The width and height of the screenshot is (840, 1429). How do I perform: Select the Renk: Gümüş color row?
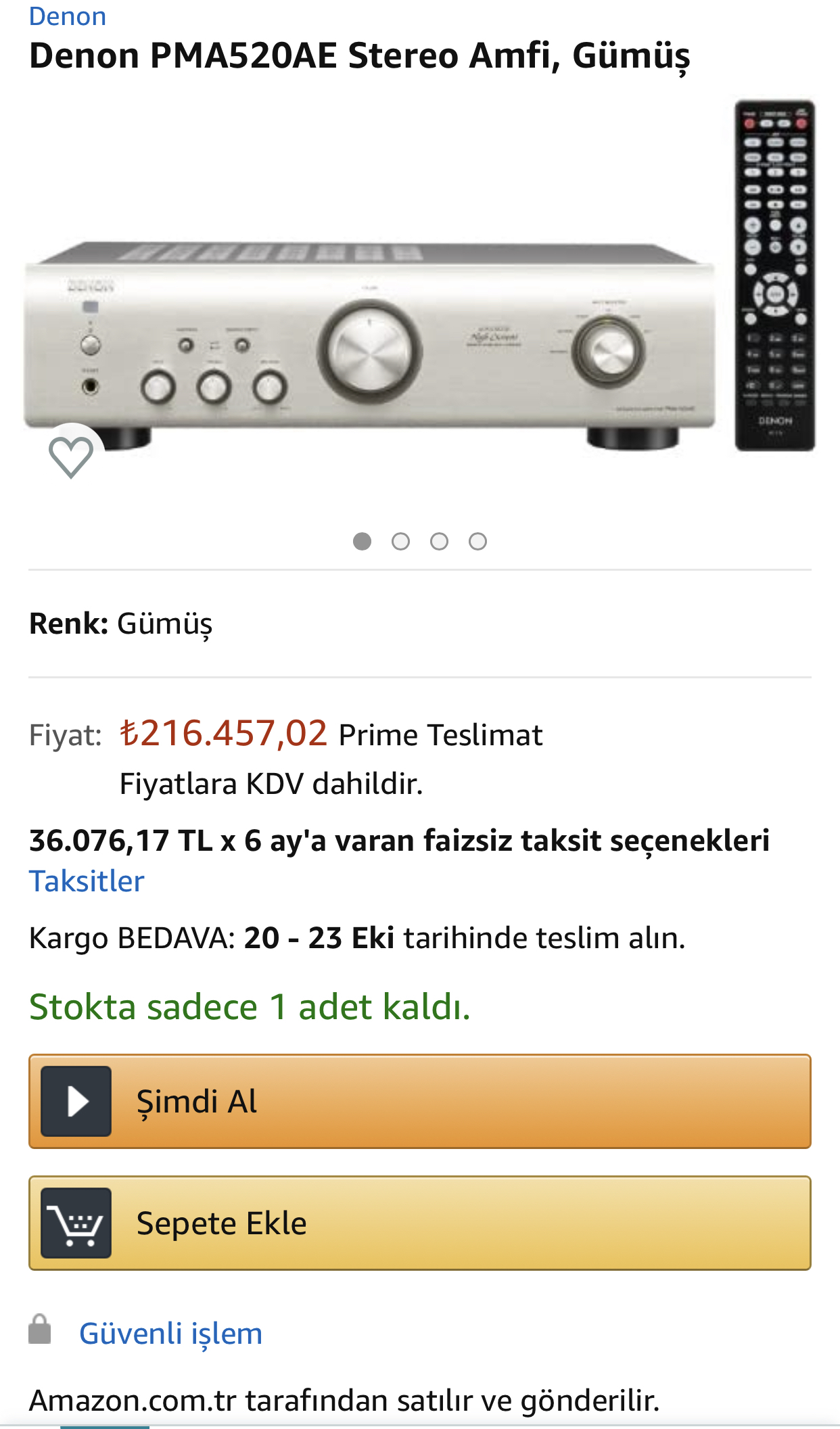coord(121,624)
